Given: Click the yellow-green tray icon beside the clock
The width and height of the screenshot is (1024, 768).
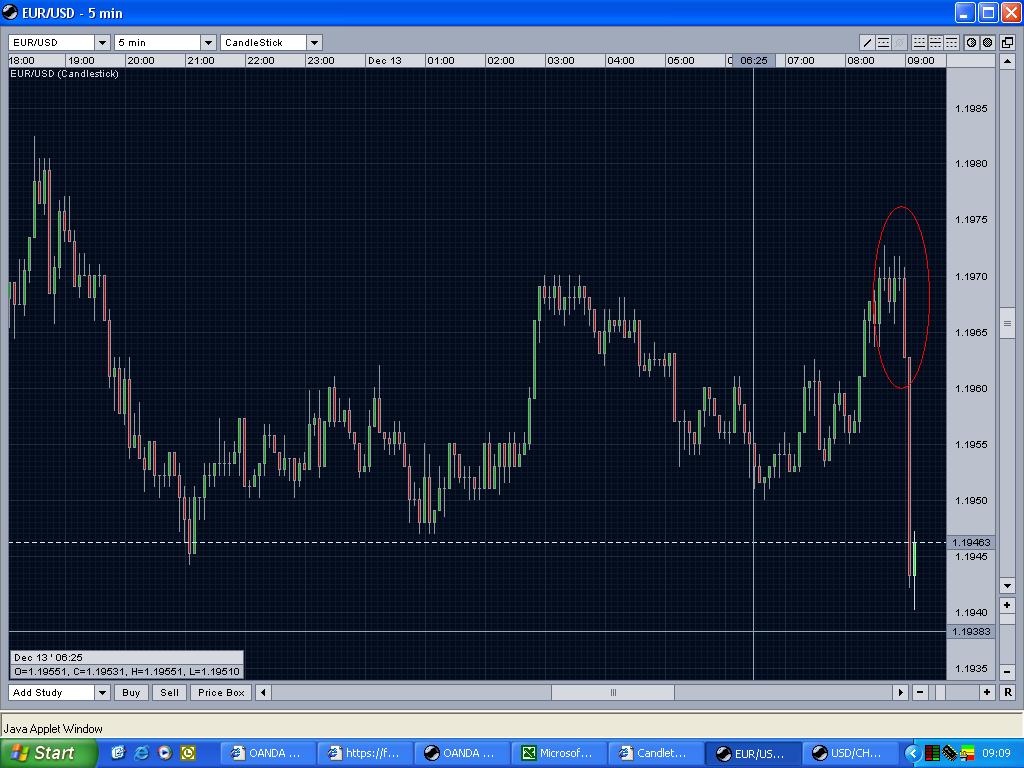Looking at the screenshot, I should (x=967, y=754).
